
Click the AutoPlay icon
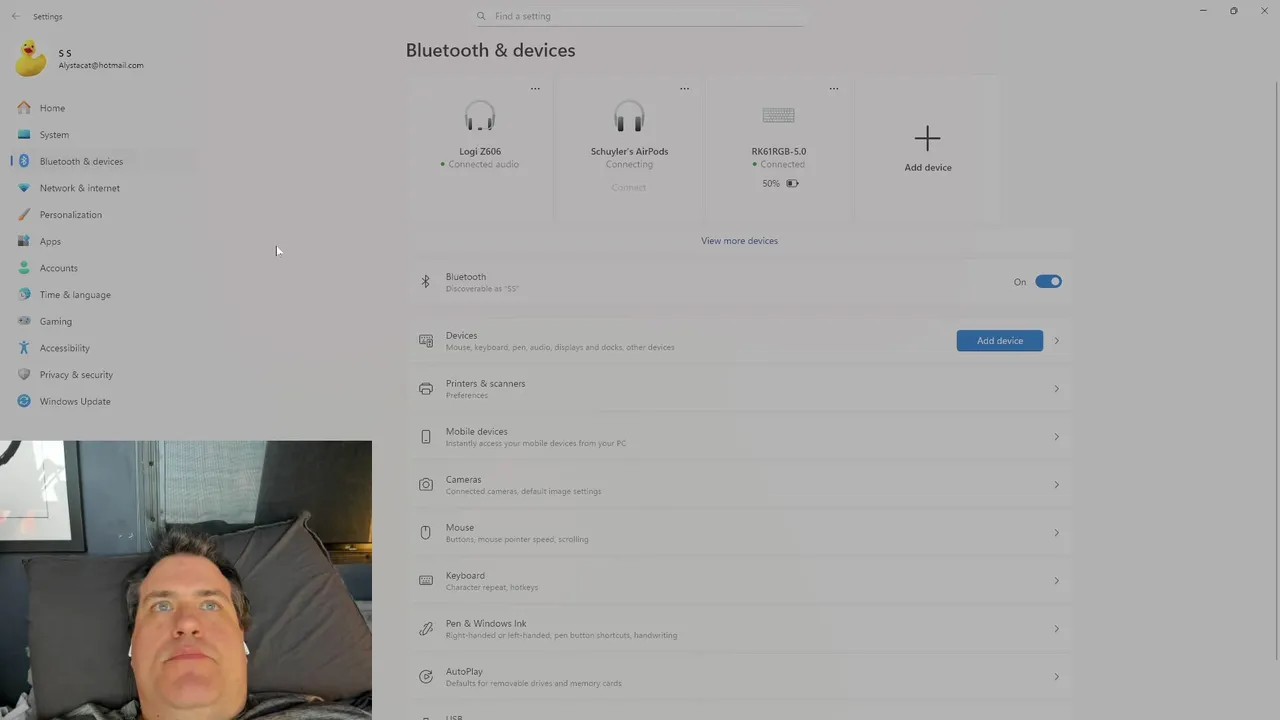click(426, 677)
